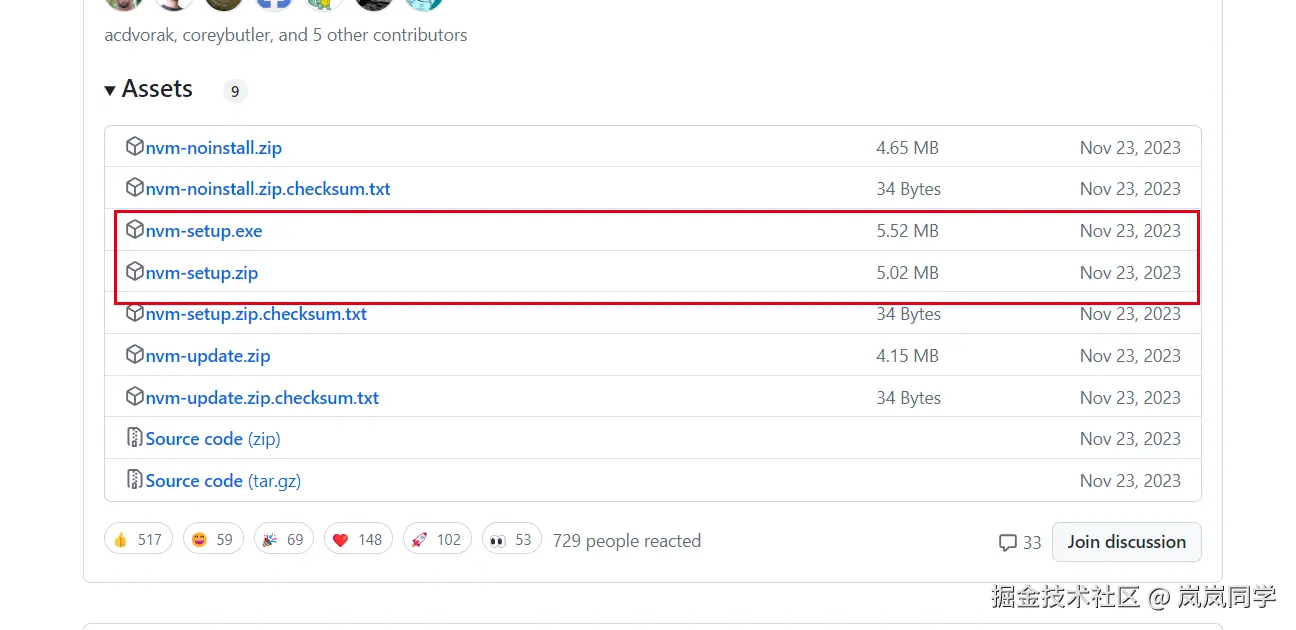
Task: Toggle the thumbs up reaction
Action: pyautogui.click(x=138, y=540)
